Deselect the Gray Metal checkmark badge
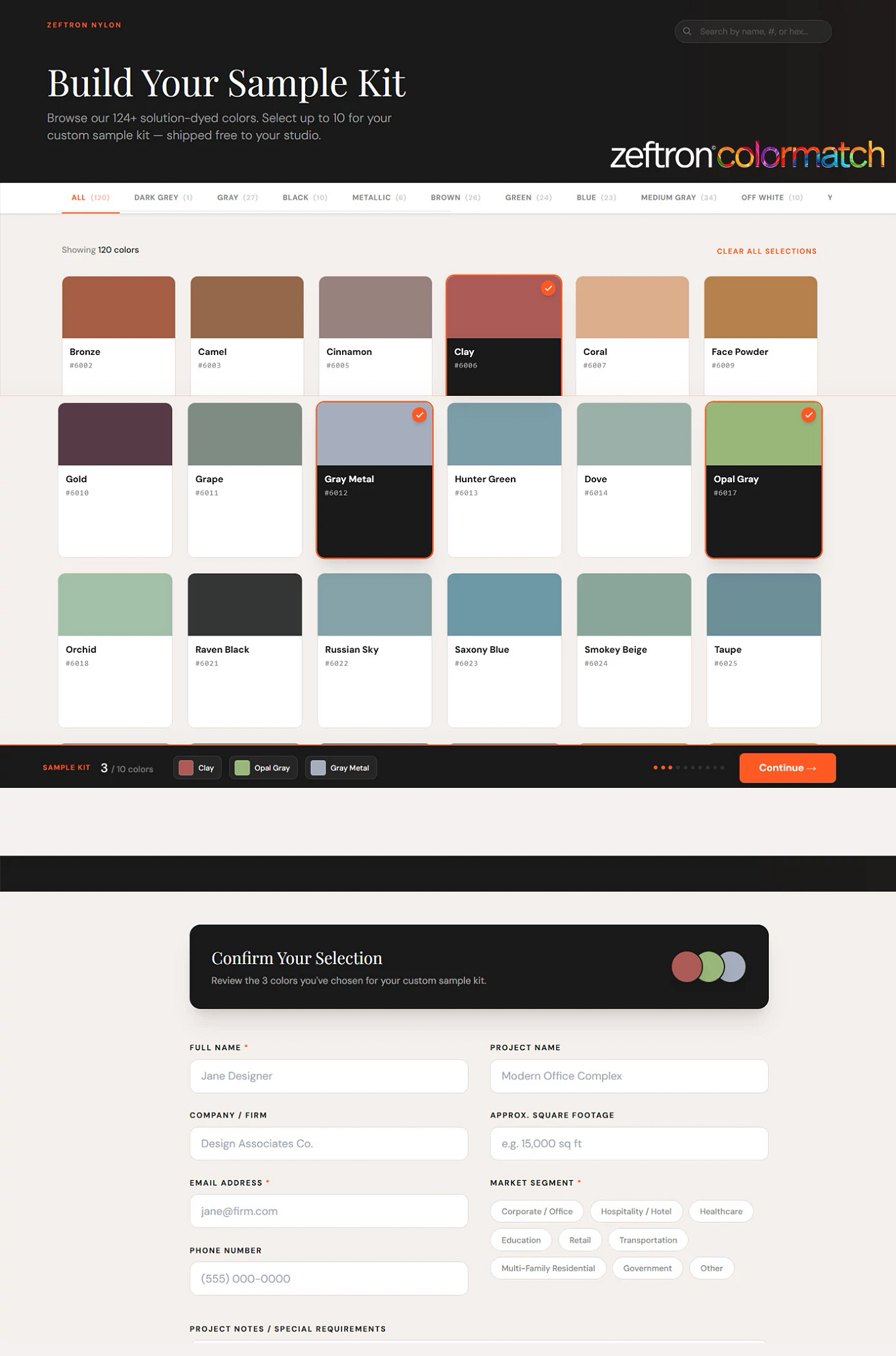Screen dimensions: 896x1356 pyautogui.click(x=420, y=415)
